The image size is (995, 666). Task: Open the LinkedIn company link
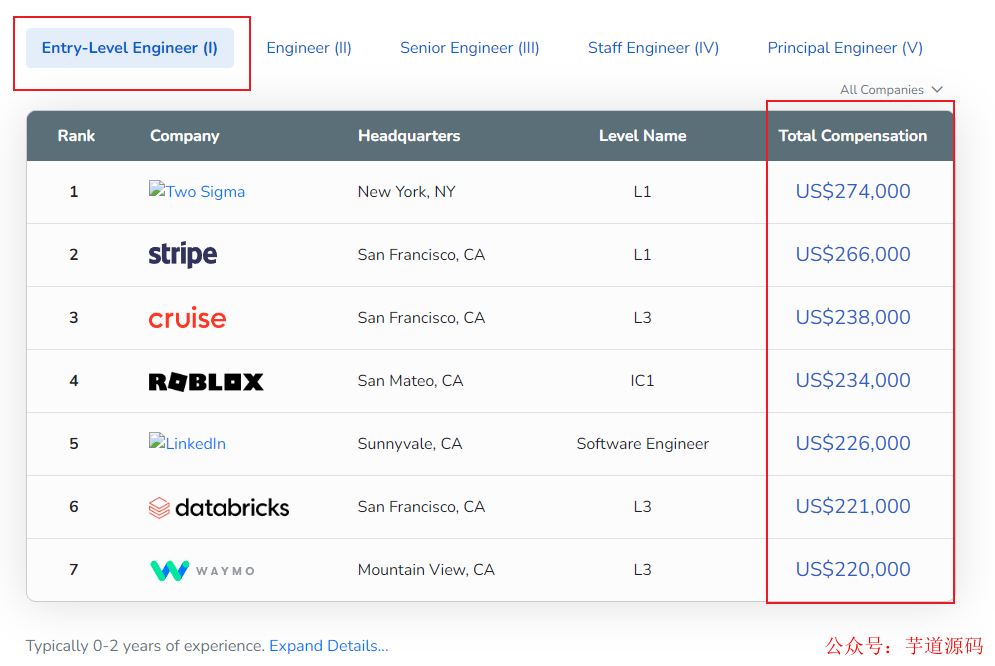(187, 443)
